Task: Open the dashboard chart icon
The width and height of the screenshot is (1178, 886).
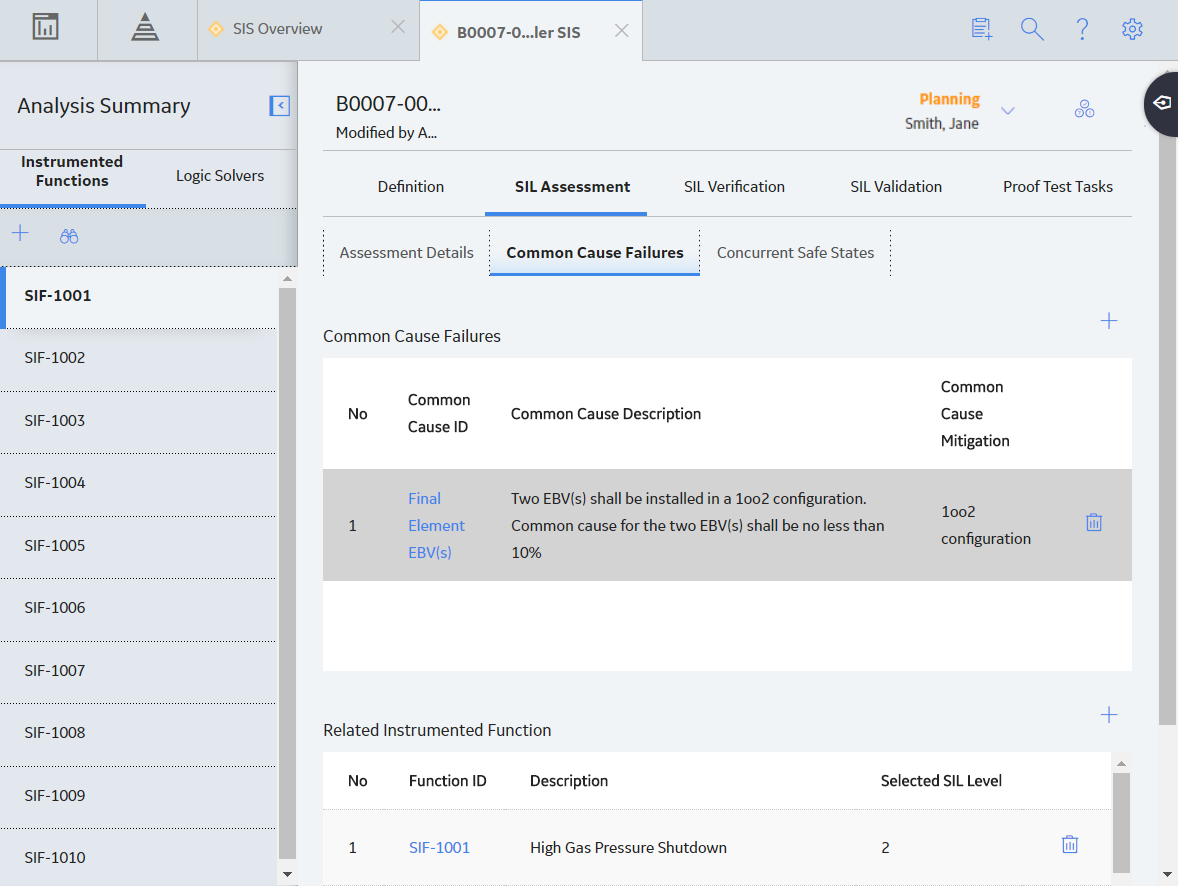Action: pos(46,27)
